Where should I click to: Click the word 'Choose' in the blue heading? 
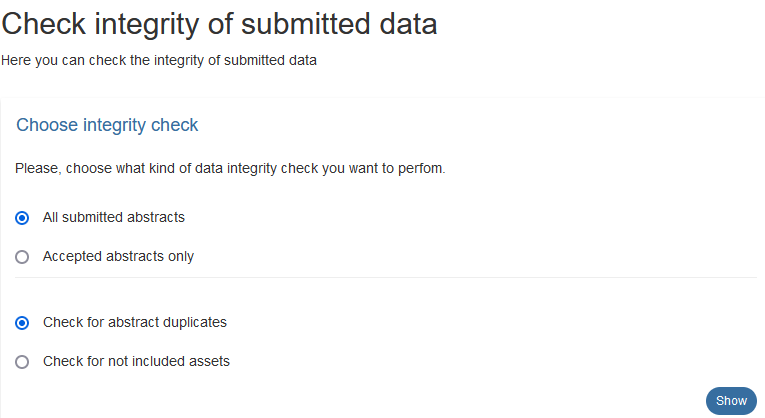click(47, 125)
